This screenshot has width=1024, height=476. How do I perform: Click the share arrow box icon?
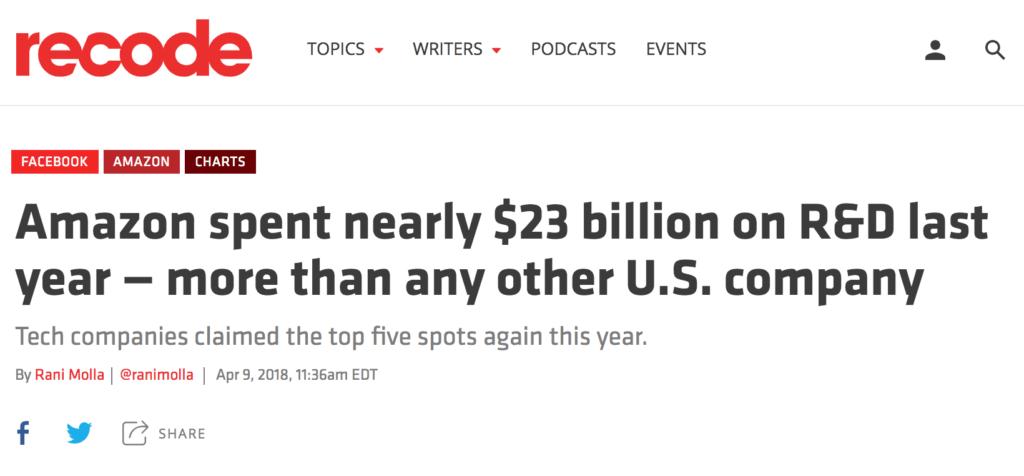(135, 433)
